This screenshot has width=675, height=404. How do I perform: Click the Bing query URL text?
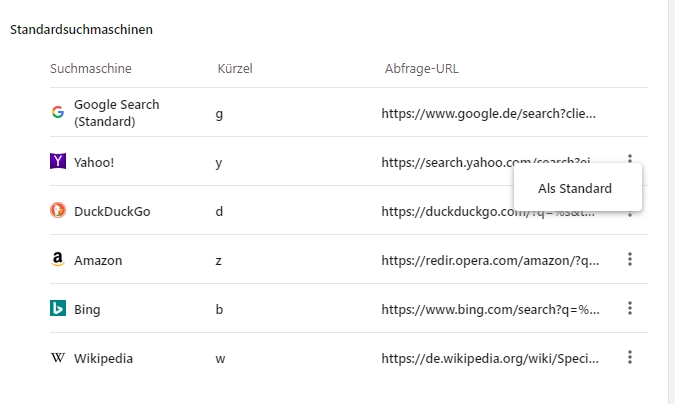point(490,309)
